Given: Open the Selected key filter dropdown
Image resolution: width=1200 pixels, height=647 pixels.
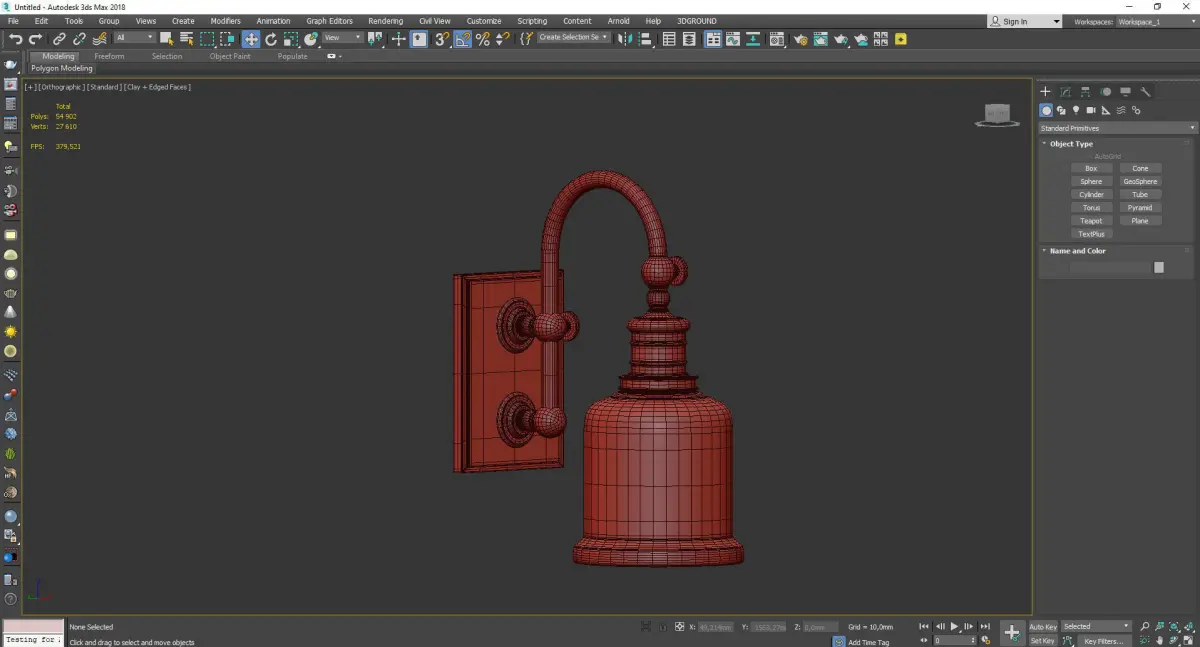Looking at the screenshot, I should (x=1096, y=627).
